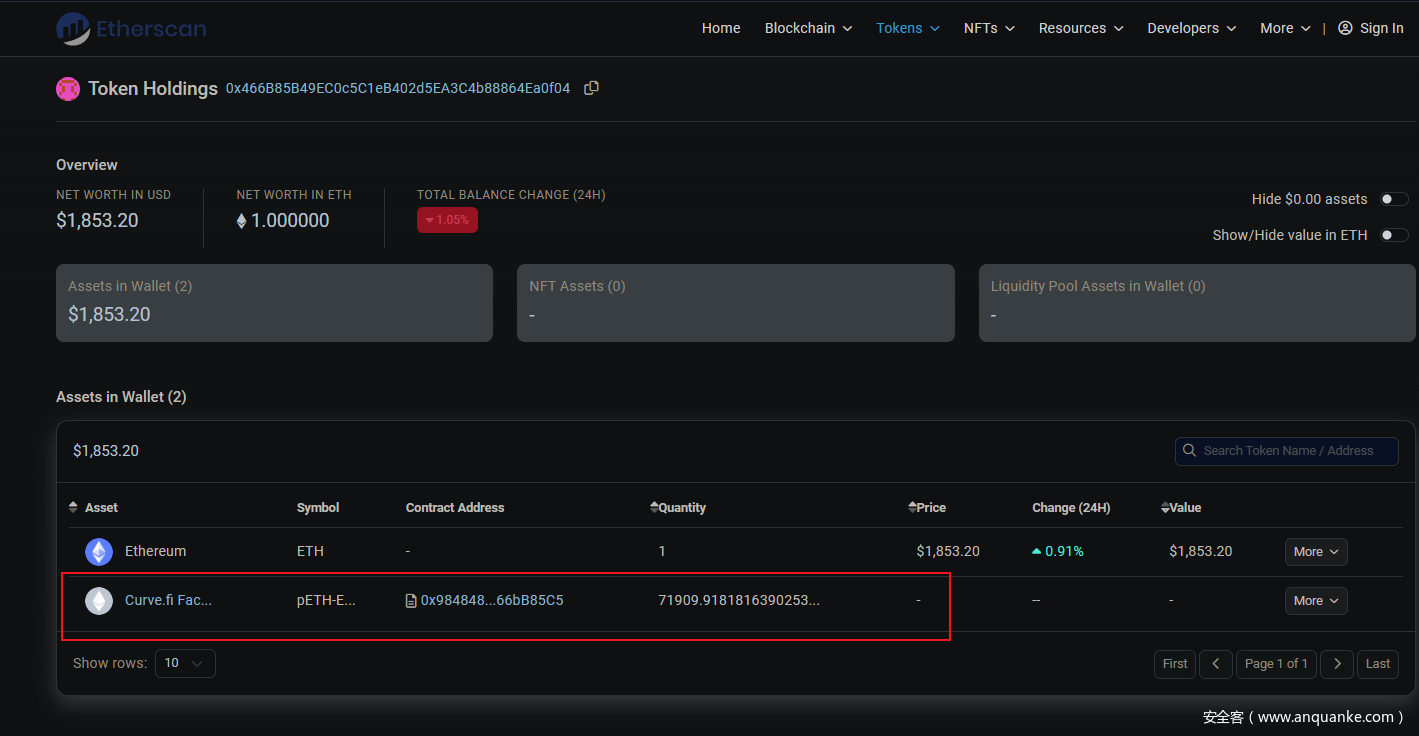
Task: Open the More dropdown in Curve.fi row
Action: [1316, 601]
